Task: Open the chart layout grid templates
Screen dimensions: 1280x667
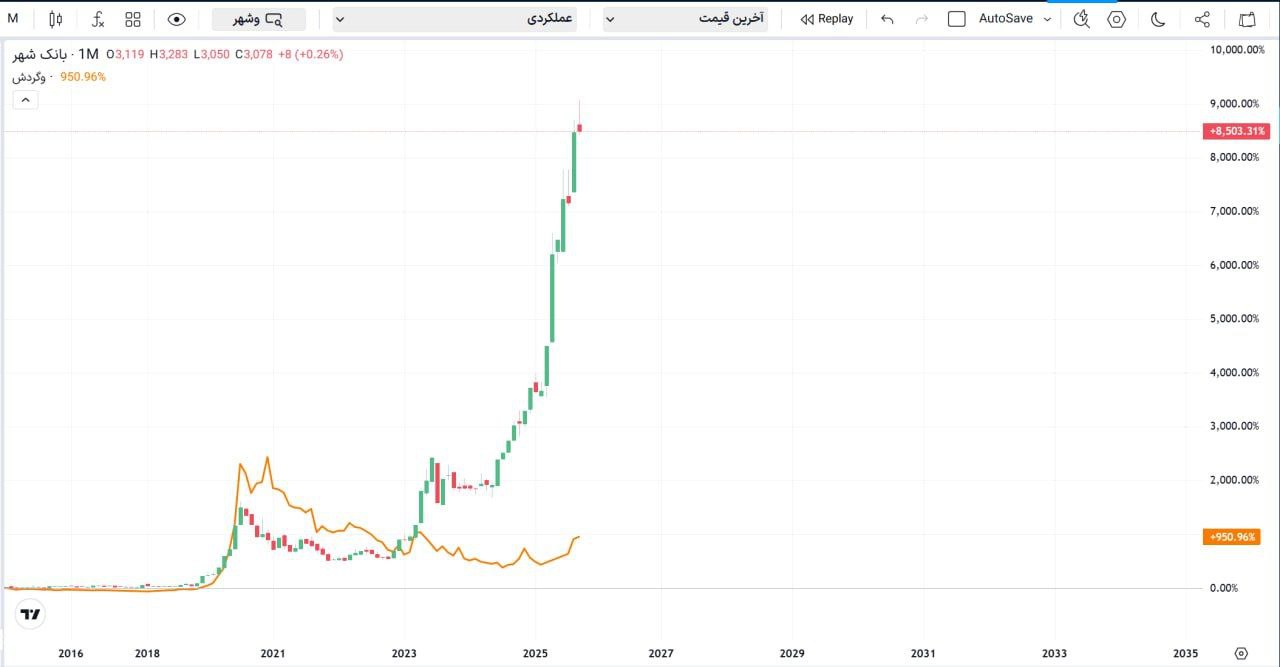Action: click(x=133, y=19)
